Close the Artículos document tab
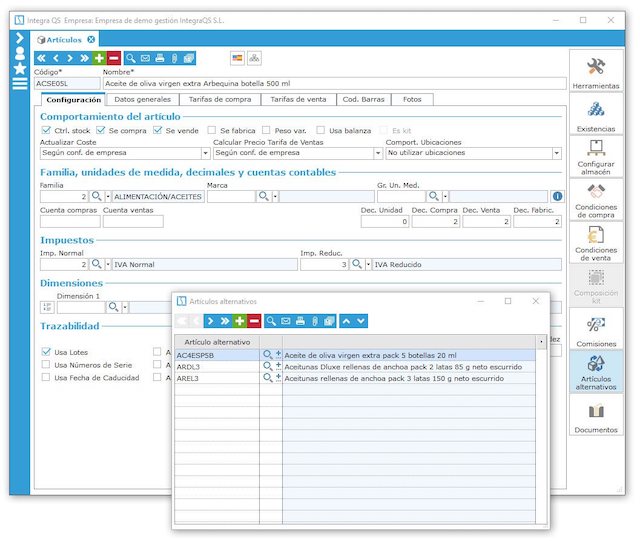The height and width of the screenshot is (542, 640). coord(91,40)
